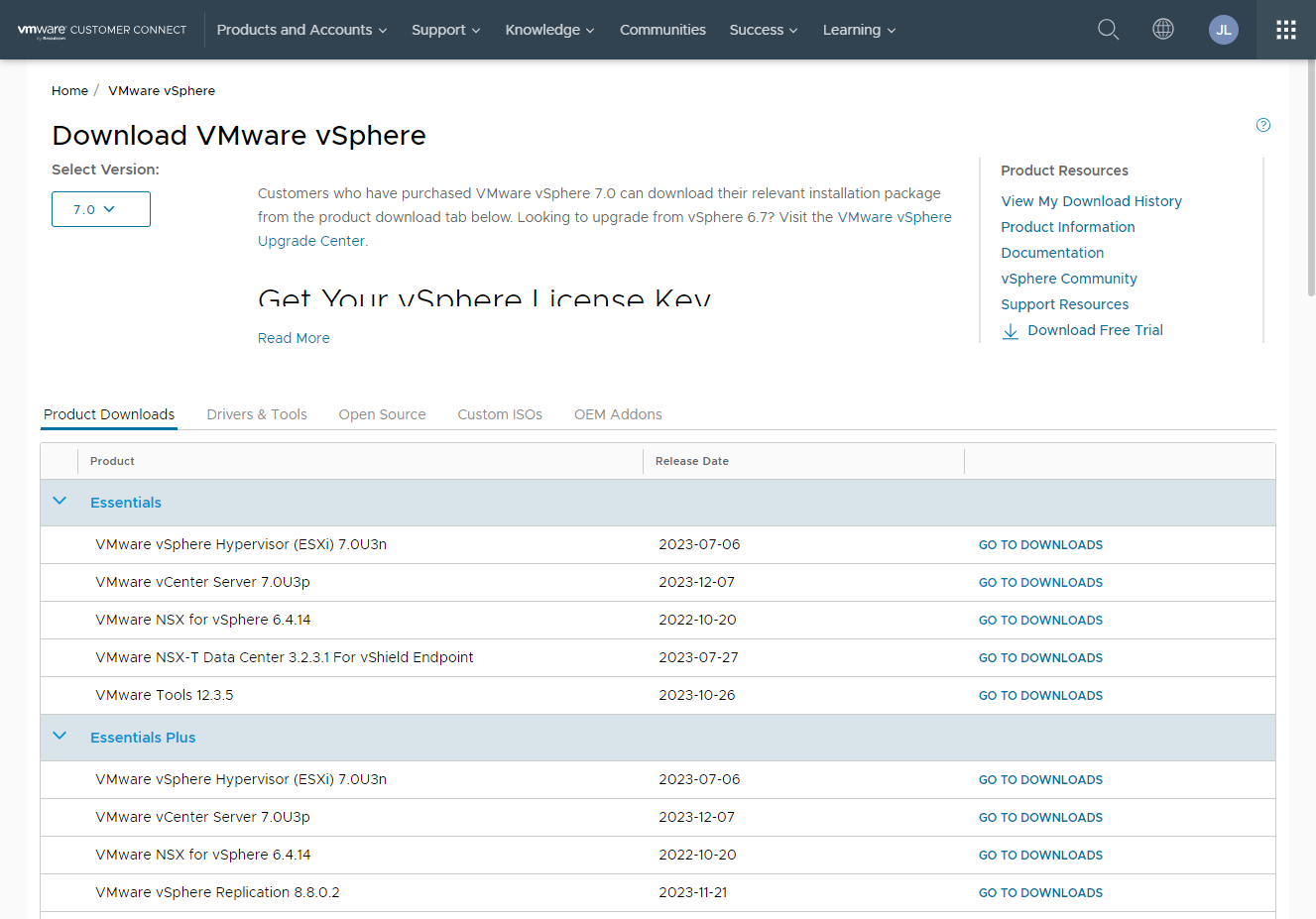Click the Product column header
The height and width of the screenshot is (919, 1316).
pos(112,461)
